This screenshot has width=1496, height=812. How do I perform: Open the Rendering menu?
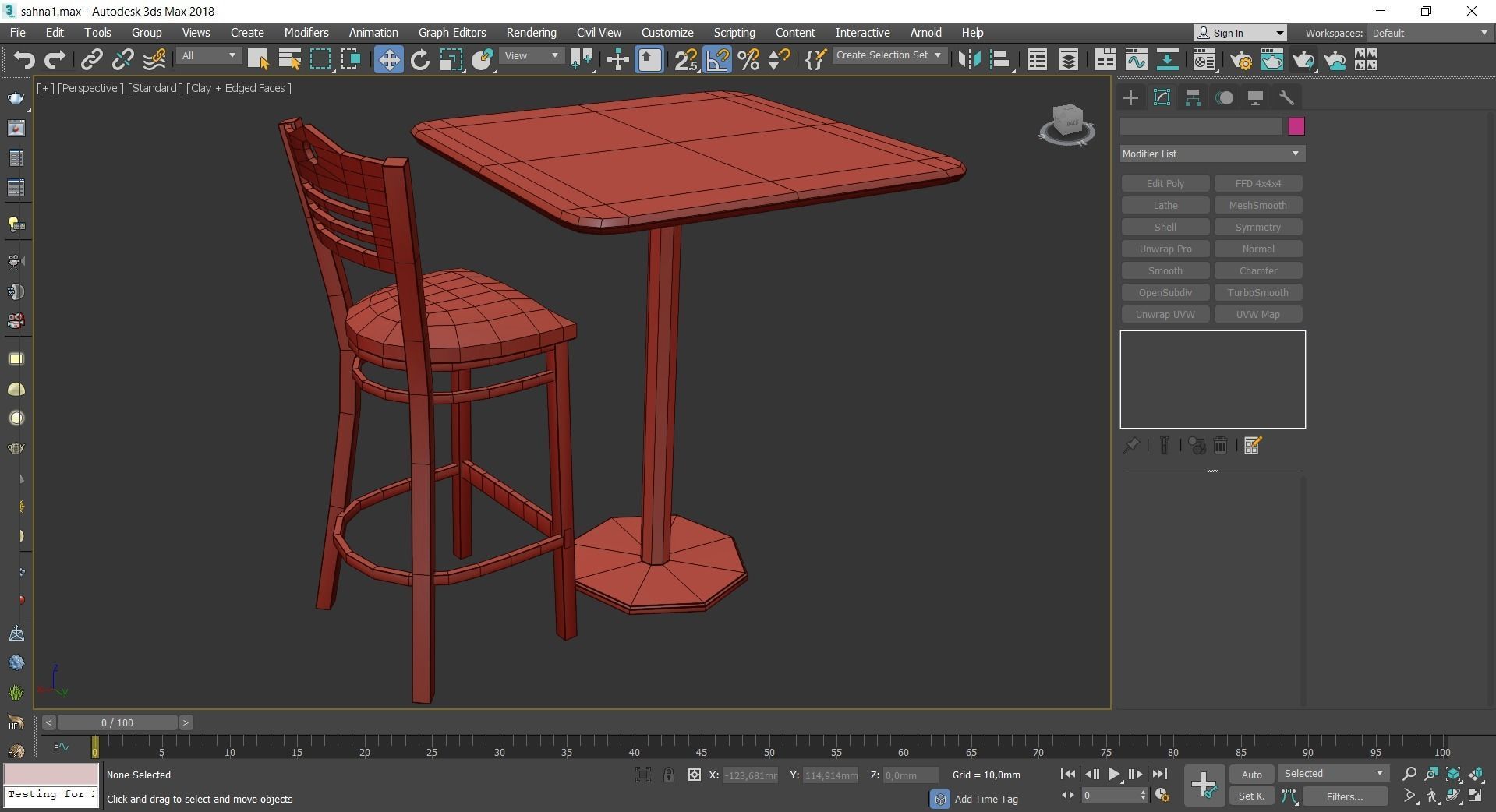(531, 33)
